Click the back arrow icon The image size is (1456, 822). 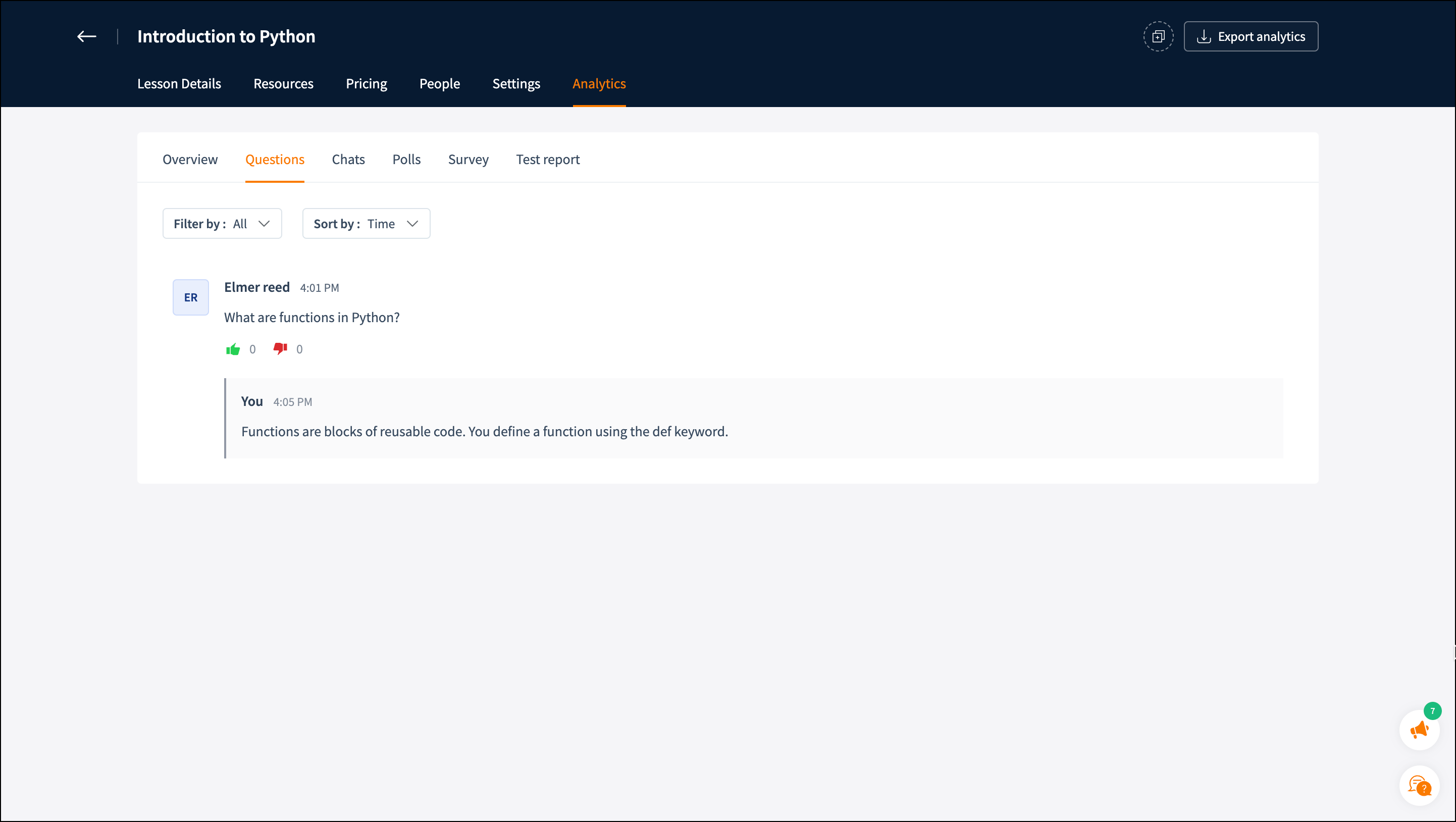point(86,37)
